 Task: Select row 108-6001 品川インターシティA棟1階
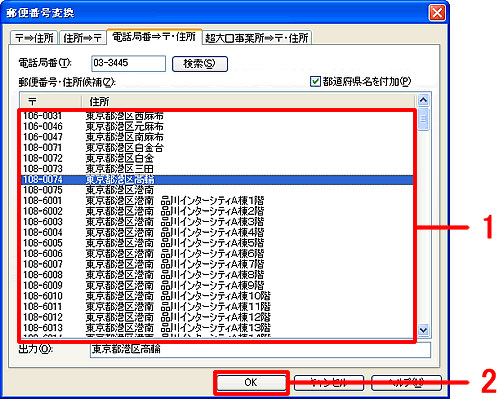coord(217,201)
